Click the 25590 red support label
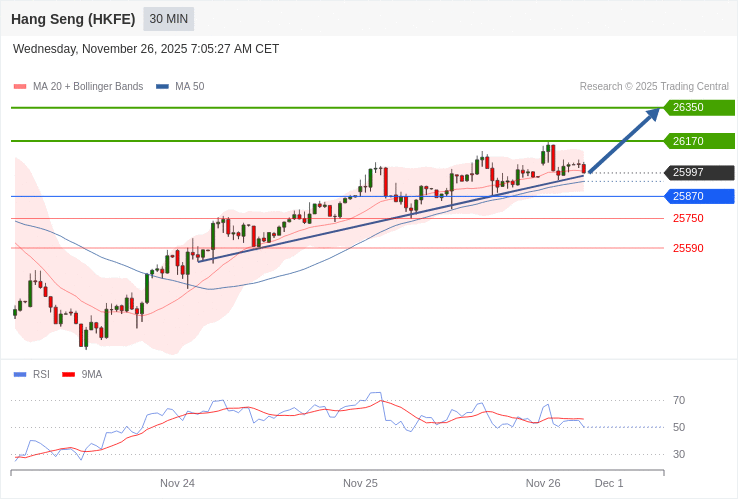 [x=688, y=248]
